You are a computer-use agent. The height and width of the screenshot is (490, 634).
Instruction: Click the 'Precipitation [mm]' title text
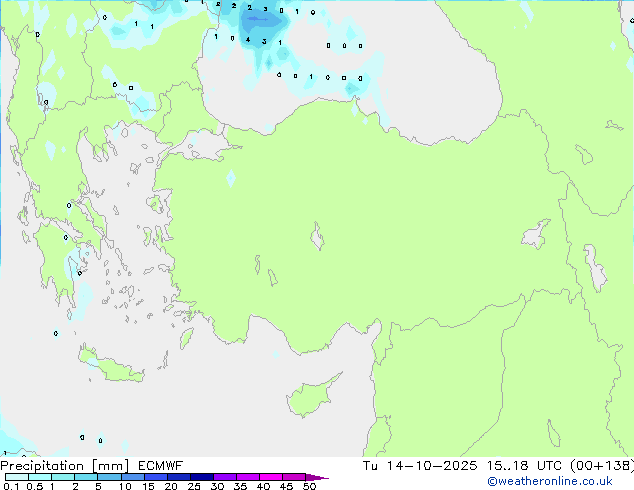(x=65, y=466)
